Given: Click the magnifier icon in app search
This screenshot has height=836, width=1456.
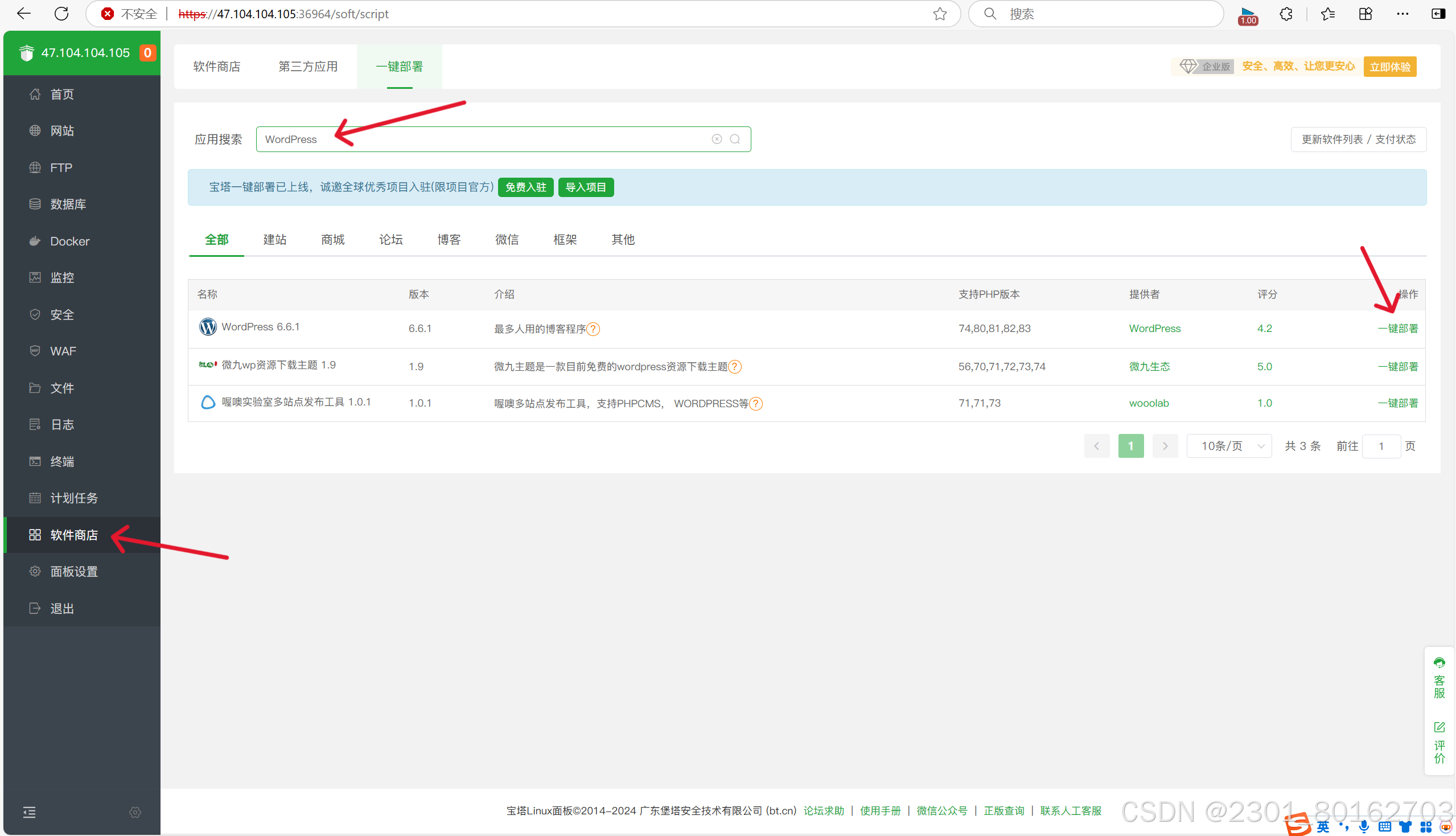Looking at the screenshot, I should click(735, 139).
